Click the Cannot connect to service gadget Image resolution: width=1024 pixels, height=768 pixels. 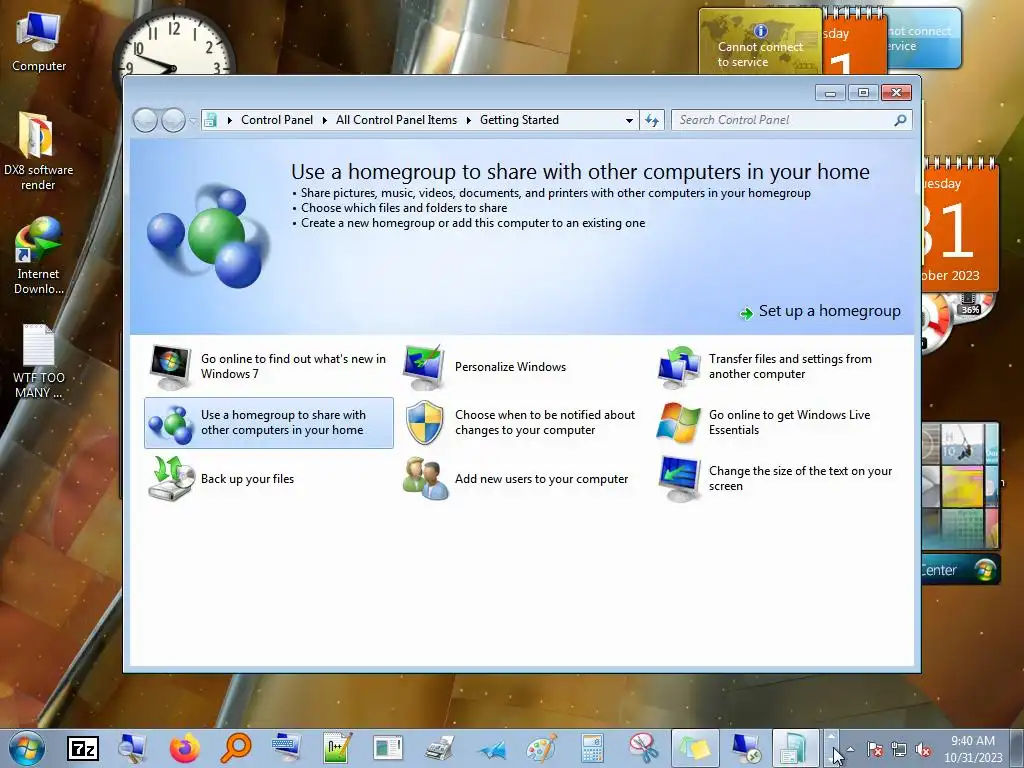click(x=760, y=42)
